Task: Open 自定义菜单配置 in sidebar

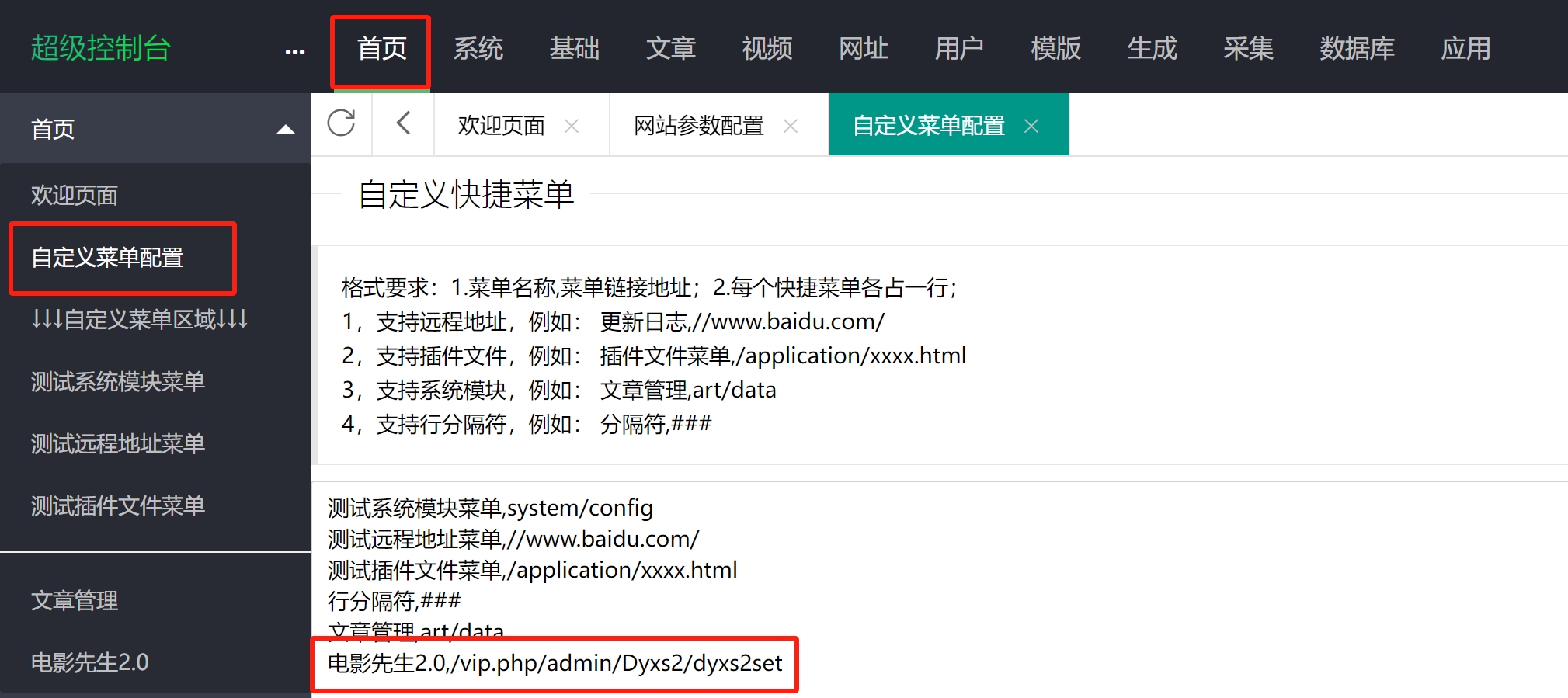Action: tap(107, 258)
